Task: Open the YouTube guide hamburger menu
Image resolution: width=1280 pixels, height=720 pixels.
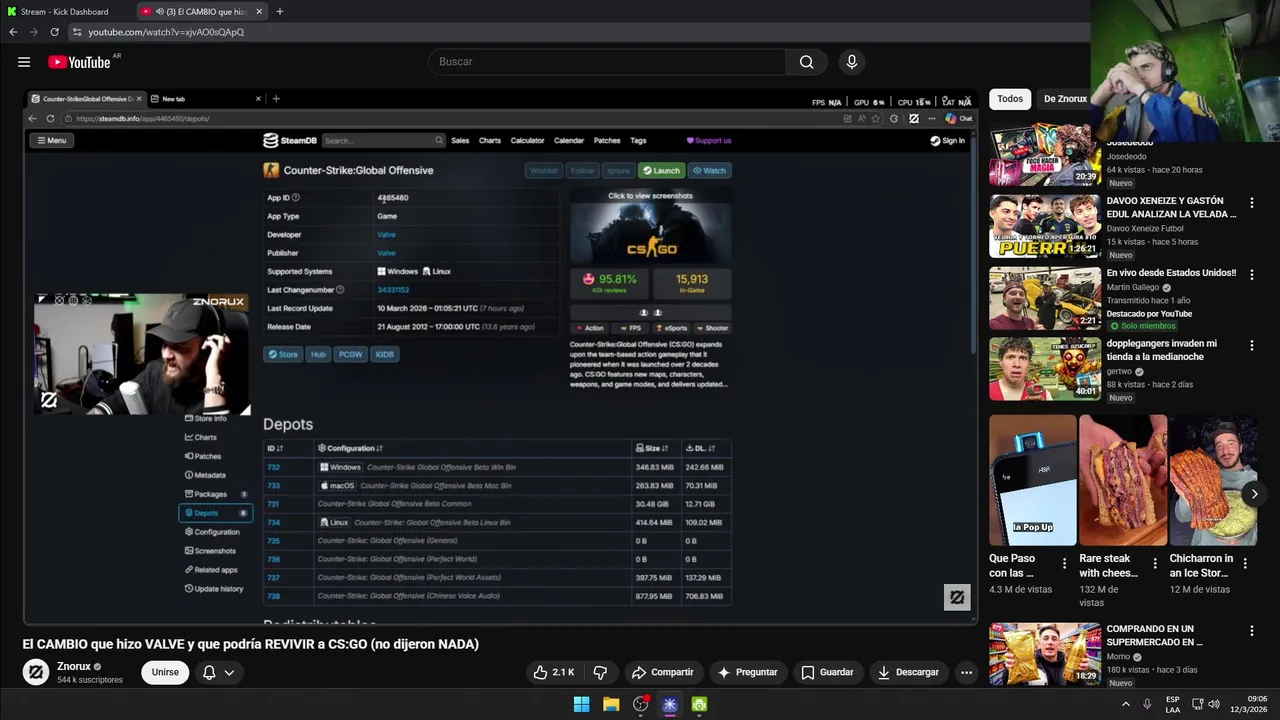Action: click(x=24, y=62)
